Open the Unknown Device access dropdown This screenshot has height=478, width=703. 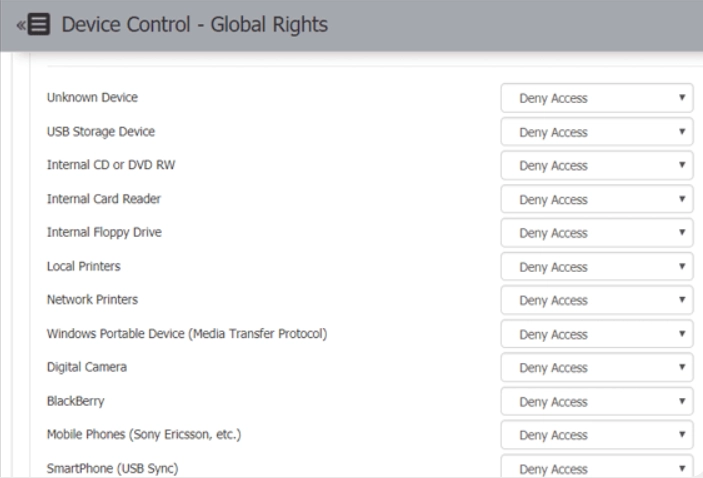pyautogui.click(x=597, y=98)
